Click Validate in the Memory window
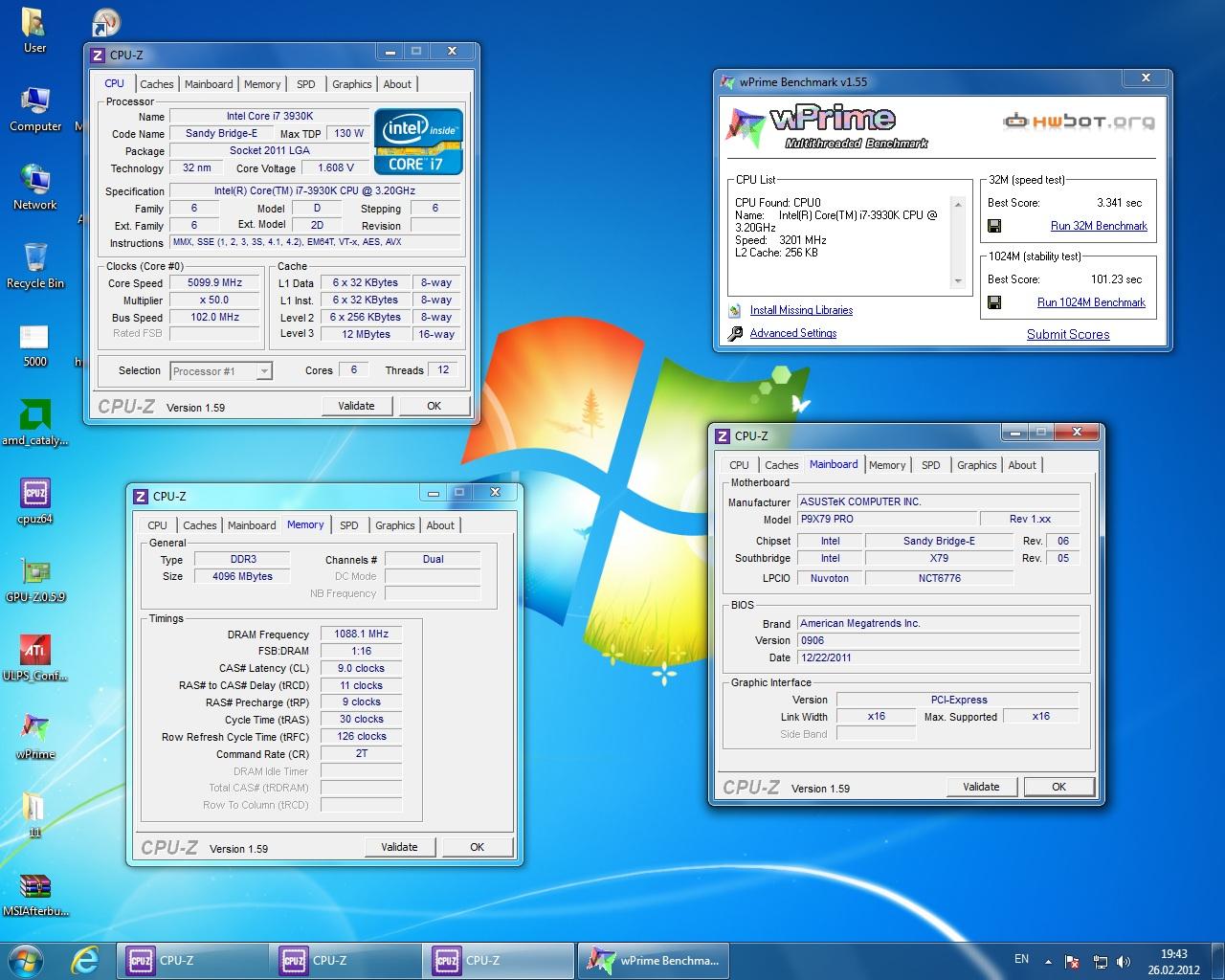Screen dimensions: 1225x980 (x=399, y=847)
